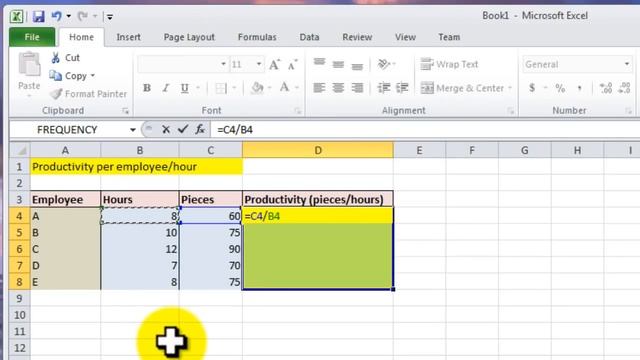Image resolution: width=640 pixels, height=360 pixels.
Task: Click the Comma Style icon
Action: point(580,88)
